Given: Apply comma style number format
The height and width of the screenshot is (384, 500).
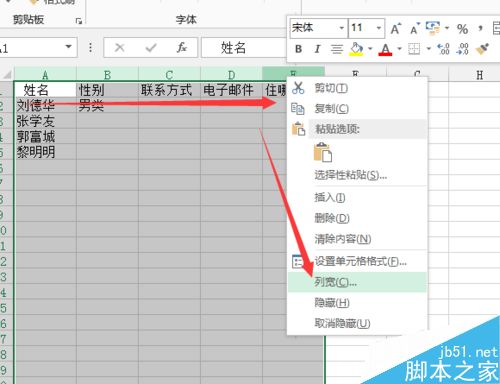Looking at the screenshot, I should click(x=480, y=28).
